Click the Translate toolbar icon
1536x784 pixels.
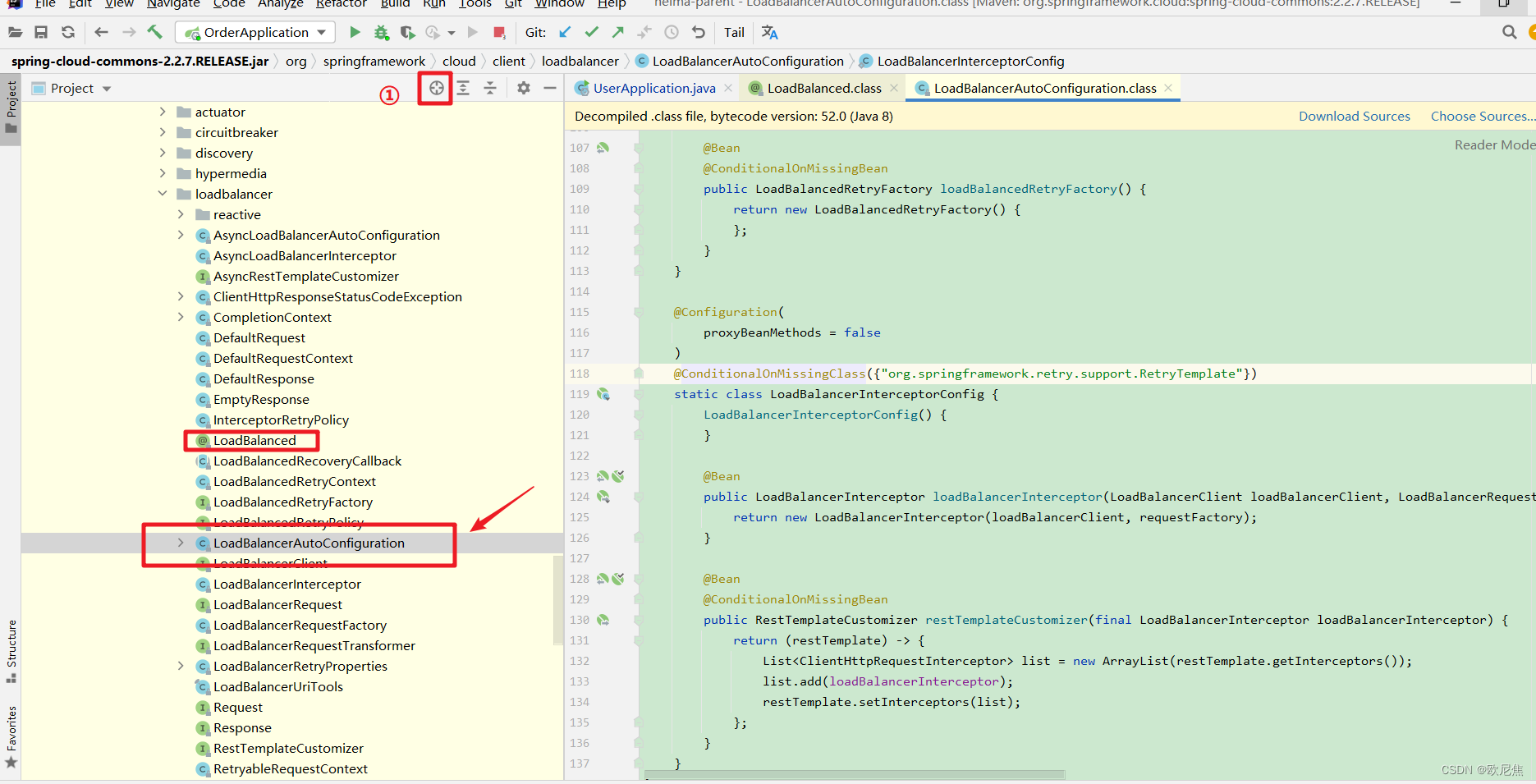(x=769, y=32)
